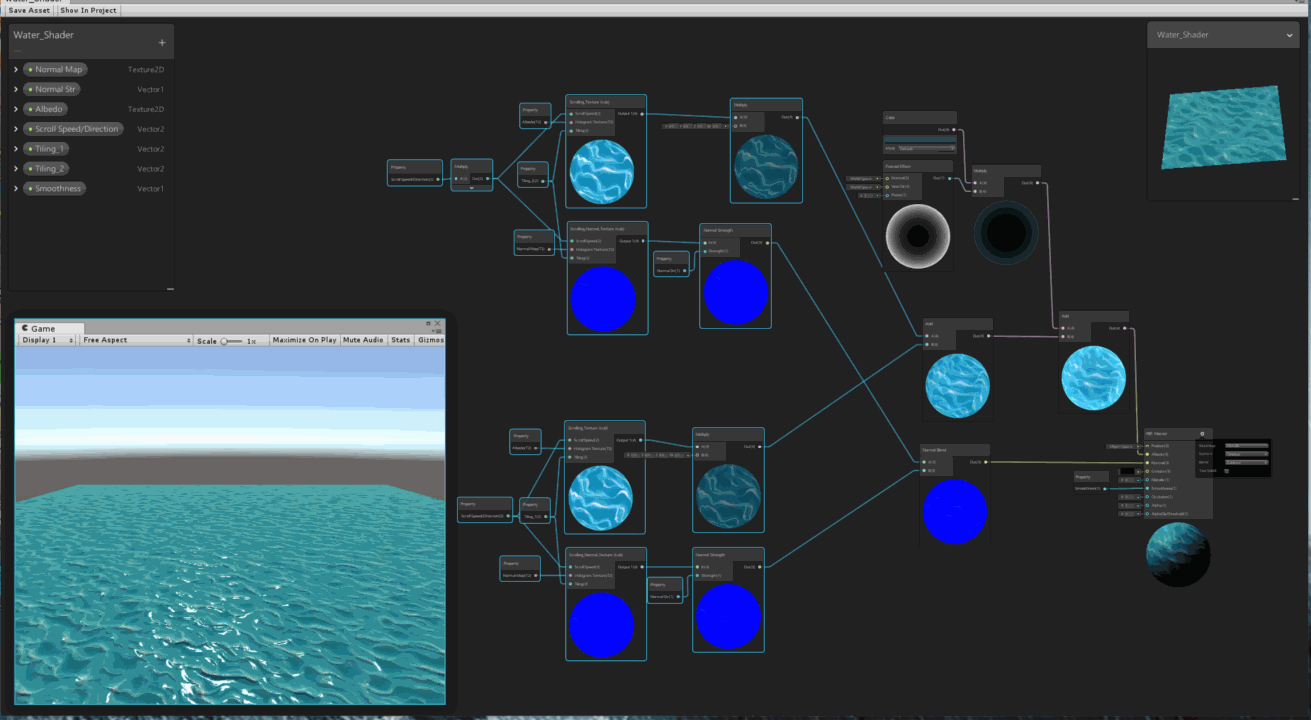Add a new property in the Water_Shader blackboard
Screen dimensions: 1311x720
click(x=162, y=43)
